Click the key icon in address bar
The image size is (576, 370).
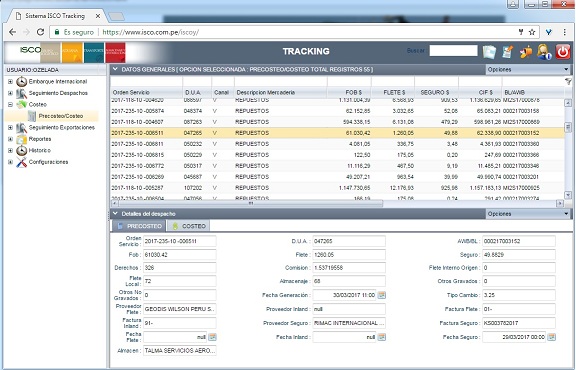tap(521, 32)
